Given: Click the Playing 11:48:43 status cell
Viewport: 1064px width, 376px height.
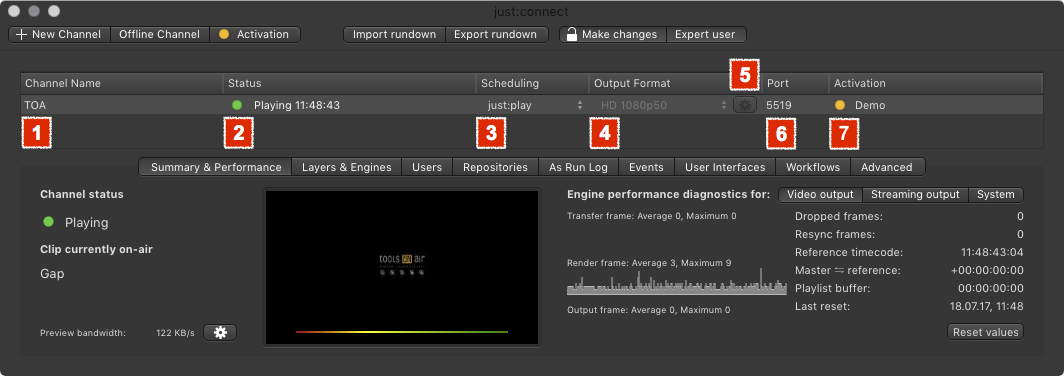Looking at the screenshot, I should coord(349,105).
